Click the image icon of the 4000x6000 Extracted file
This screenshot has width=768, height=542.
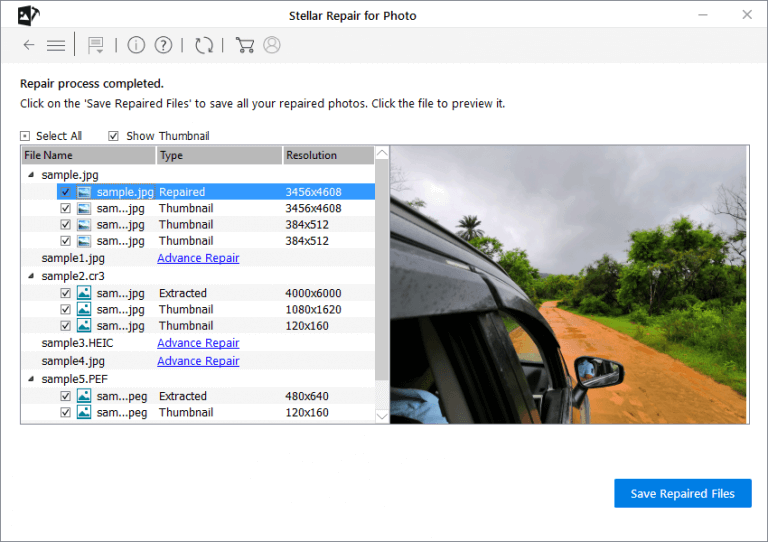84,293
